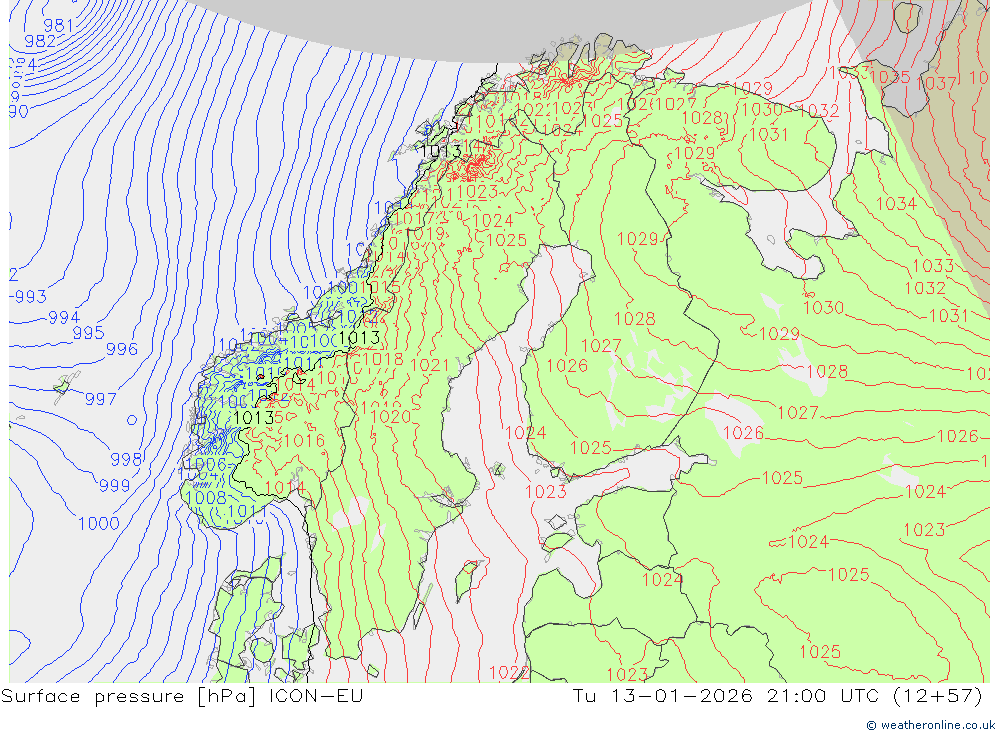The width and height of the screenshot is (1000, 733).
Task: Click the red 1033 isobar label
Action: click(x=933, y=266)
